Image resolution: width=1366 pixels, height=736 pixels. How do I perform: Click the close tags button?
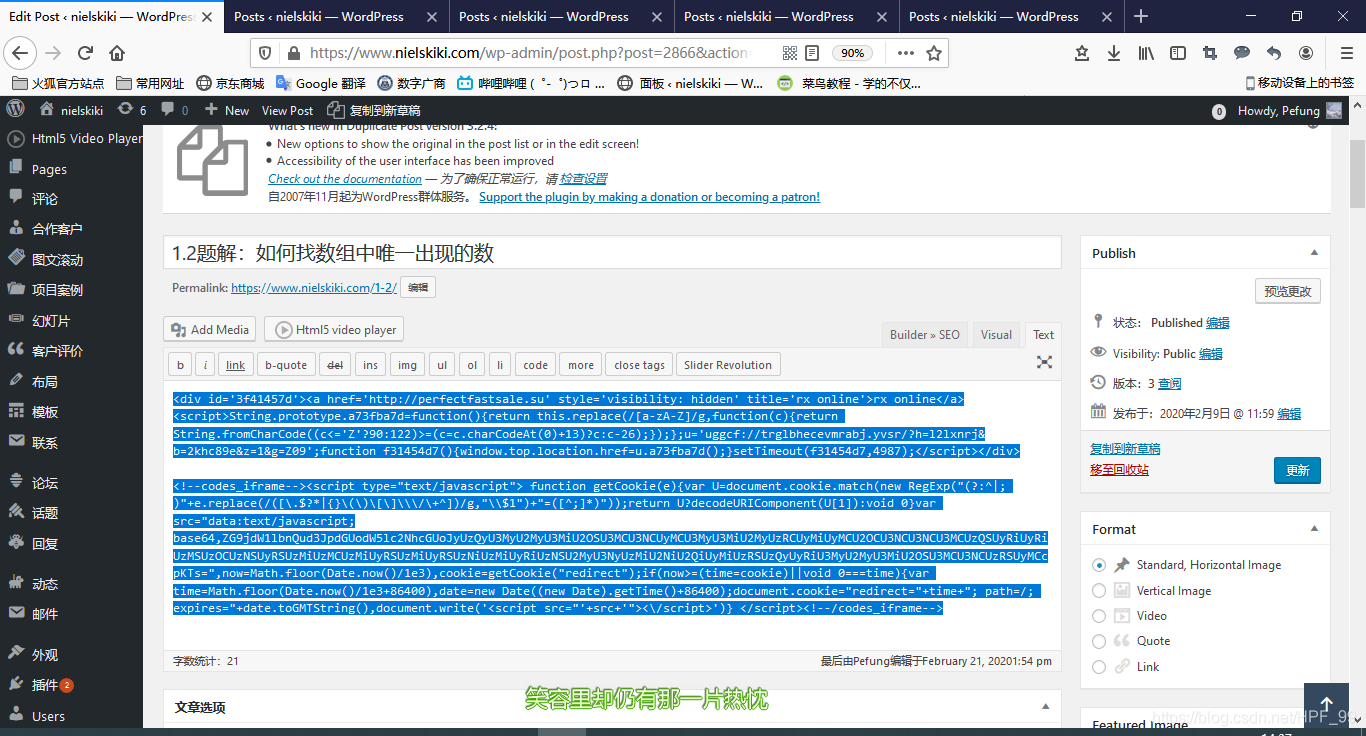pyautogui.click(x=640, y=365)
